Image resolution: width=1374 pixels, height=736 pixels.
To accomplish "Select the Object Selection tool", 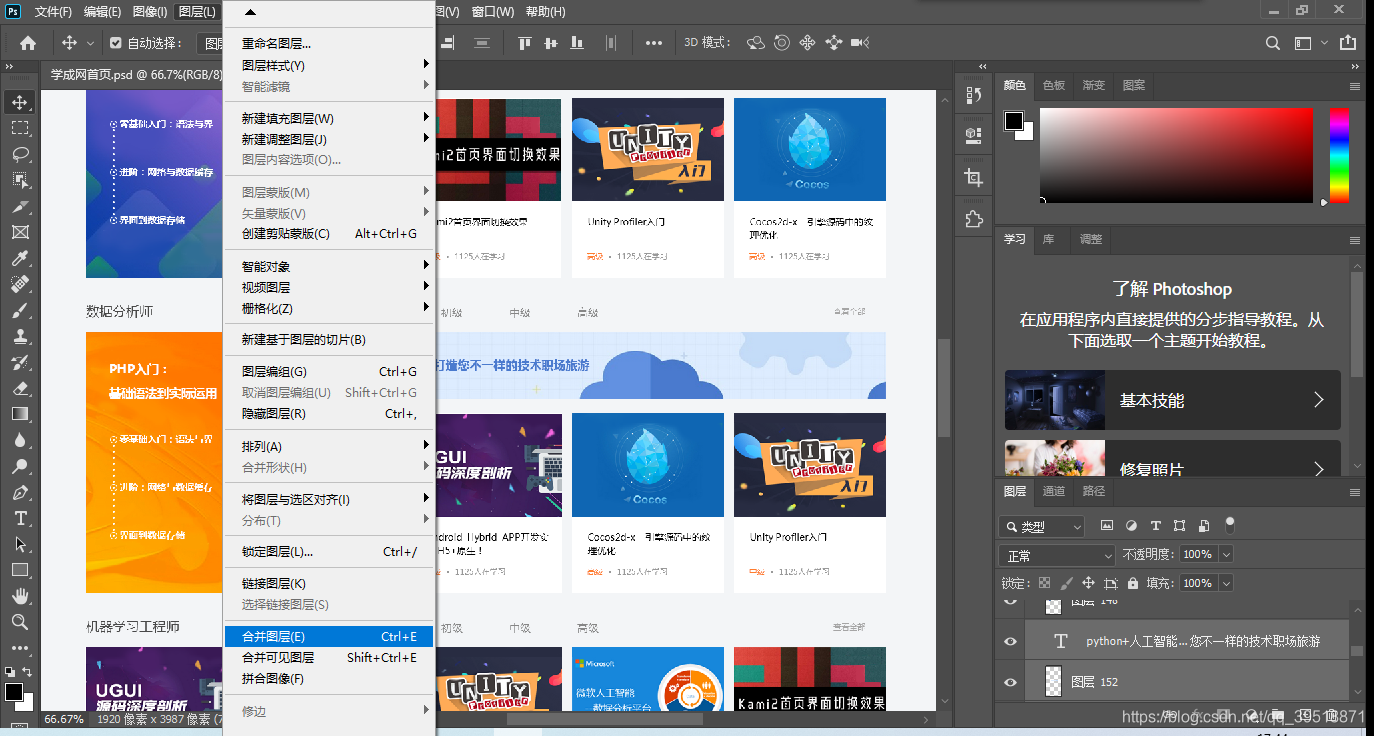I will tap(20, 180).
